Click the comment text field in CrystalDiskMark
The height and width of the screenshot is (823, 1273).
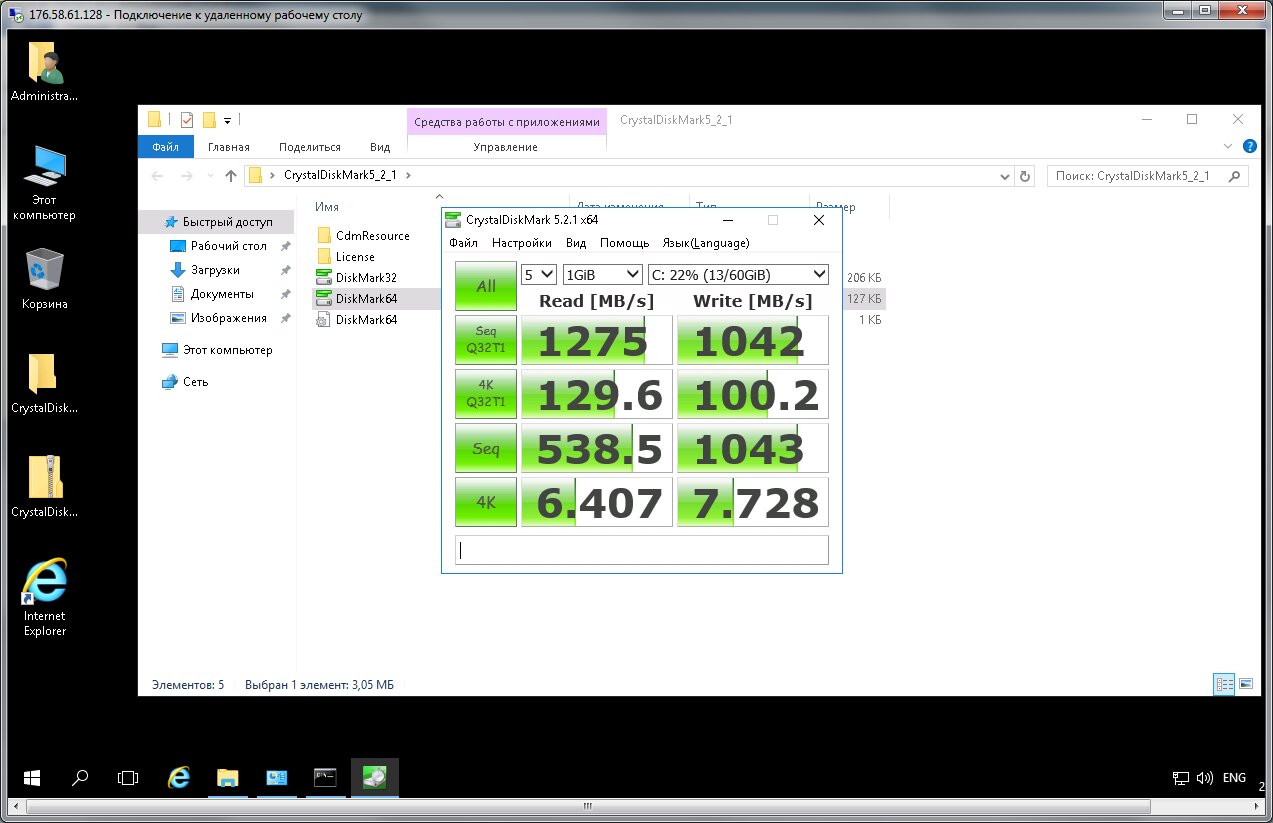click(x=642, y=550)
